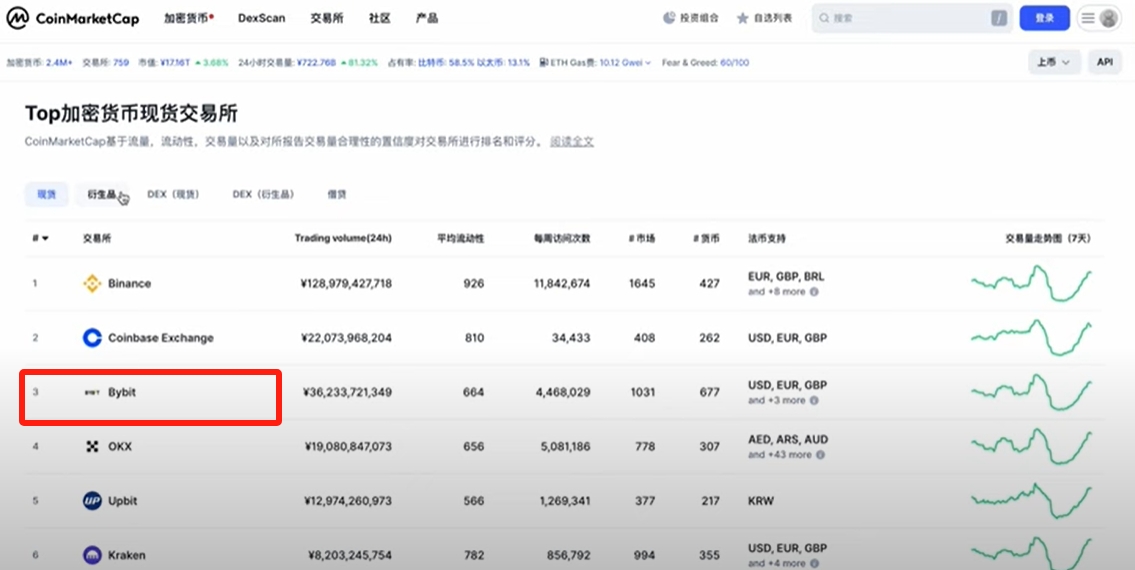This screenshot has width=1135, height=570.
Task: Sort by 交易所 column header
Action: tap(97, 238)
